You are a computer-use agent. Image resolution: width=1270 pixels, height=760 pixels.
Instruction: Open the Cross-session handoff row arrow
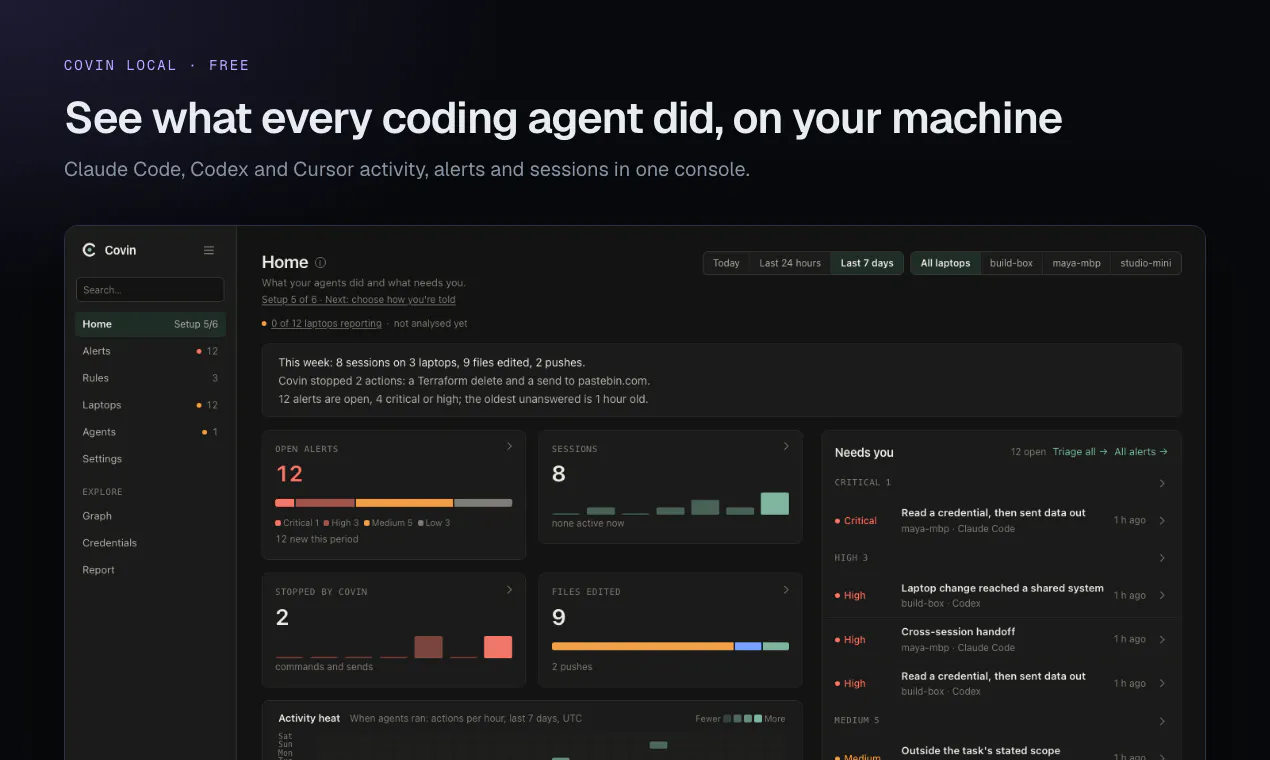click(x=1162, y=639)
